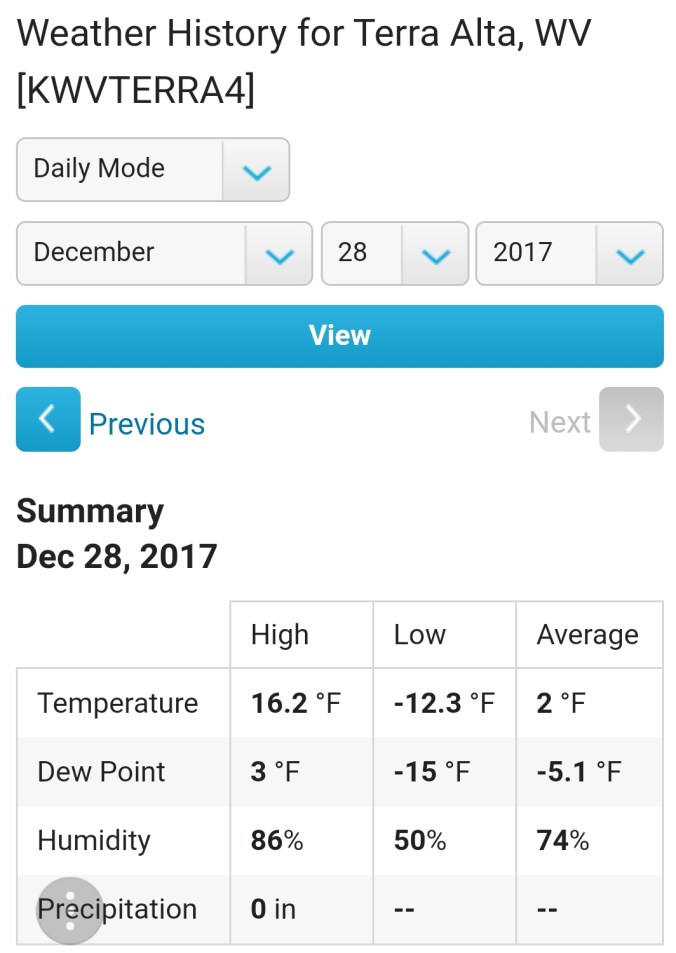Click the 2017 dropdown chevron
The image size is (676, 953).
pyautogui.click(x=629, y=254)
